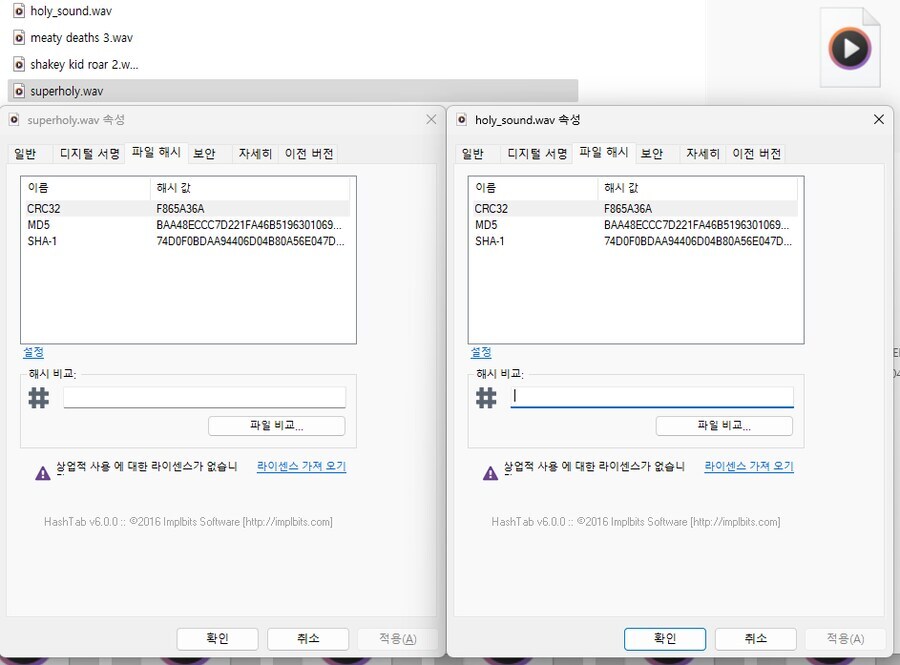
Task: Open 이전 버전 tab in holy_sound.wav properties
Action: tap(757, 153)
